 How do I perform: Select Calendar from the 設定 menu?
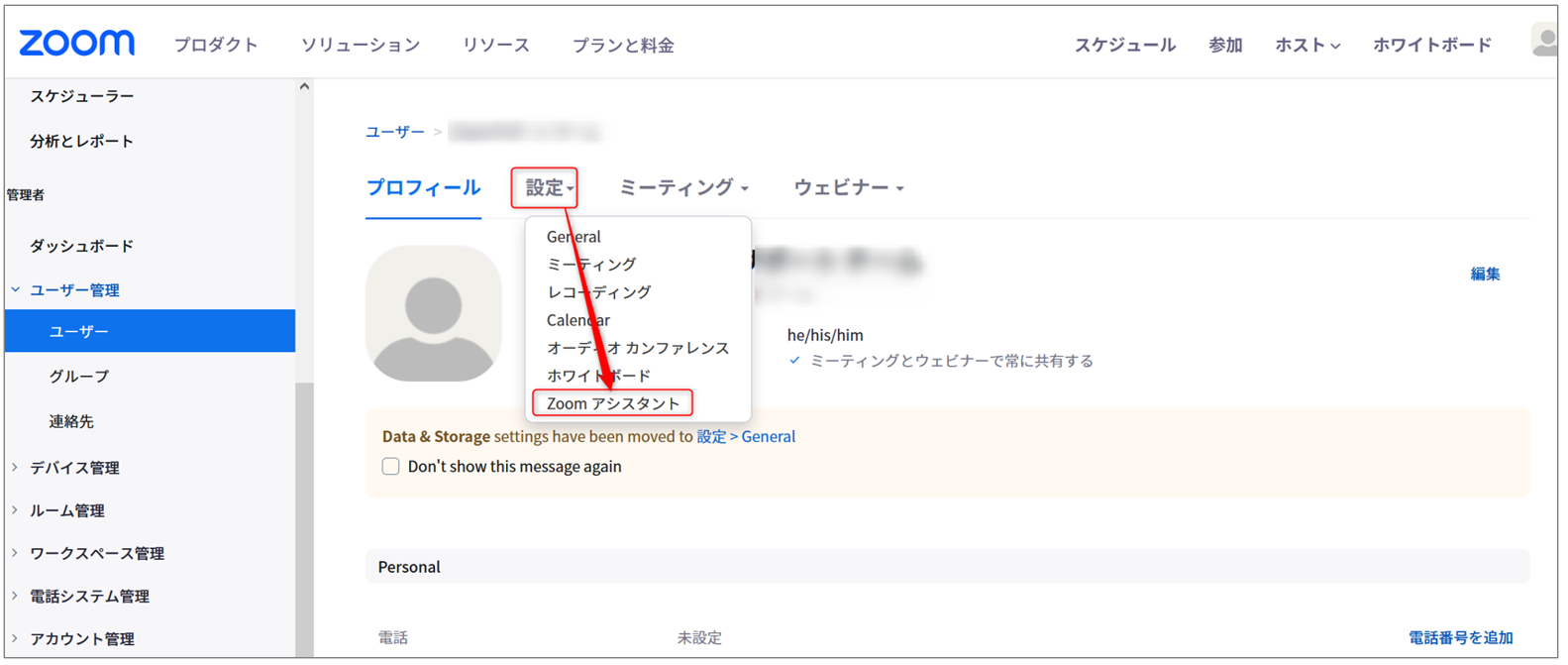(578, 320)
